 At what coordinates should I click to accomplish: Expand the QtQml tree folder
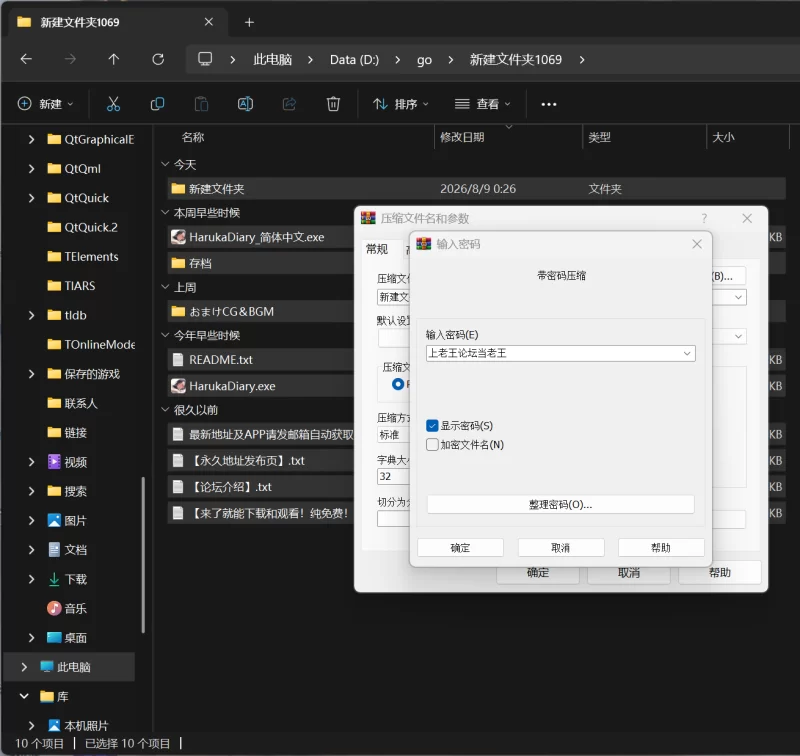(31, 168)
